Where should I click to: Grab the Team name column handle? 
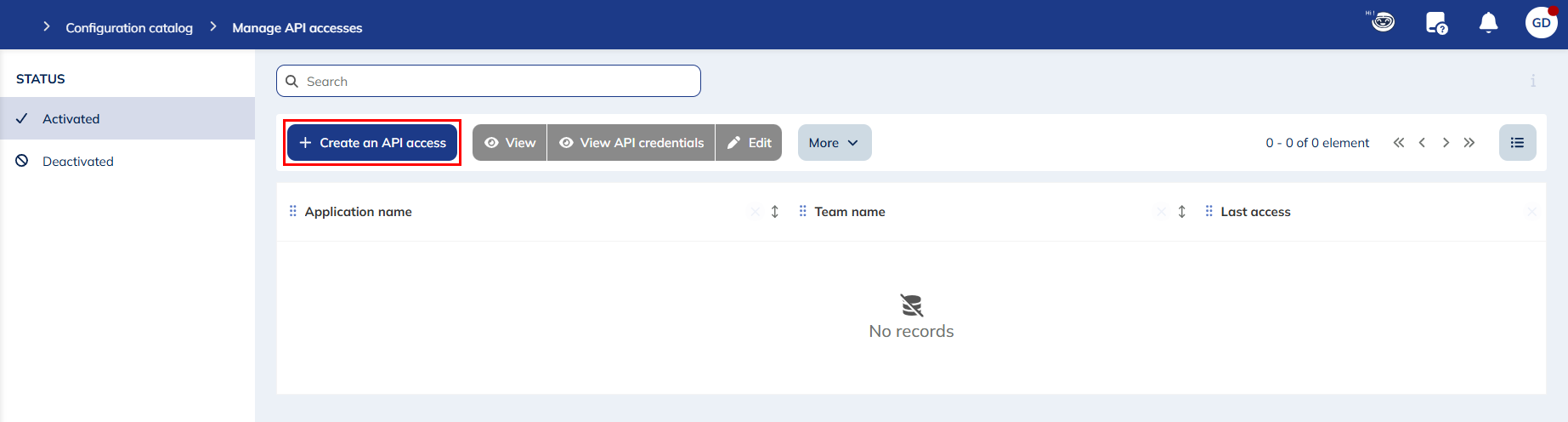click(803, 211)
